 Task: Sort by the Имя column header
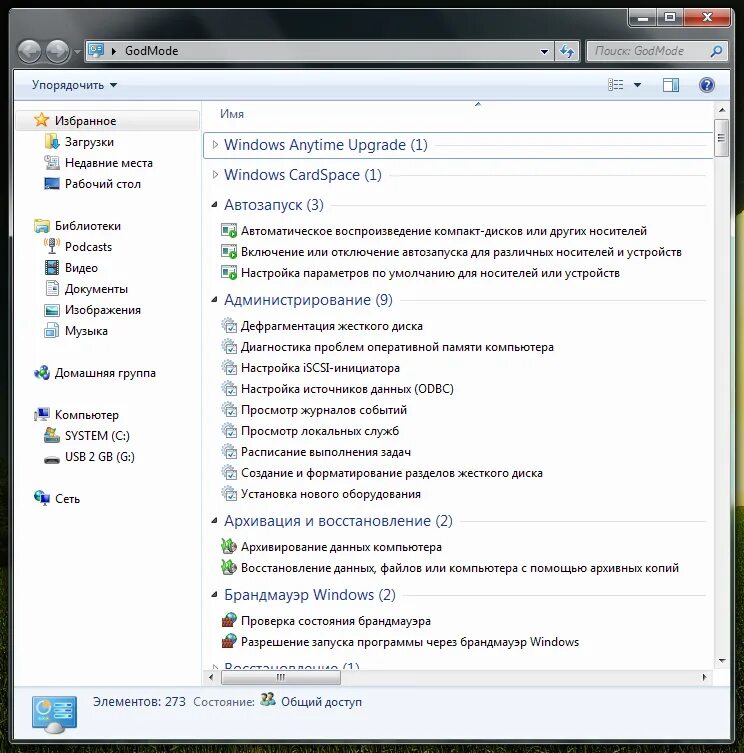click(232, 114)
